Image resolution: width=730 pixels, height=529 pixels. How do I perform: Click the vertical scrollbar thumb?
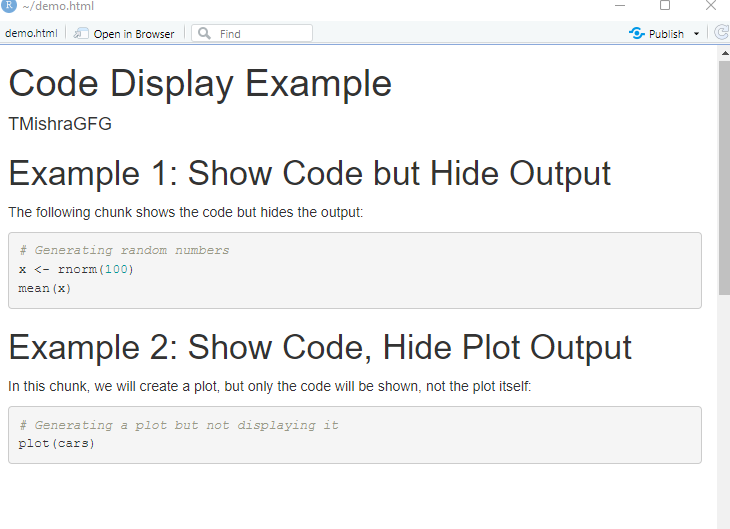724,177
